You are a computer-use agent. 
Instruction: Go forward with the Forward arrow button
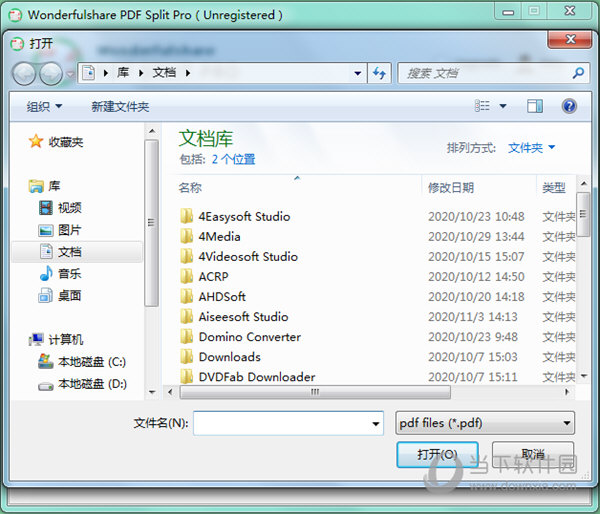point(51,73)
